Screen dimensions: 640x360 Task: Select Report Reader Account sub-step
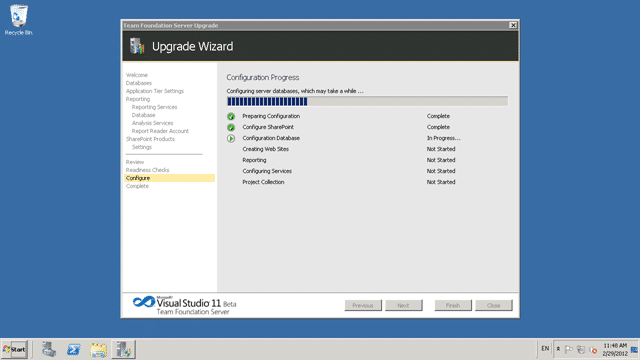pyautogui.click(x=160, y=131)
